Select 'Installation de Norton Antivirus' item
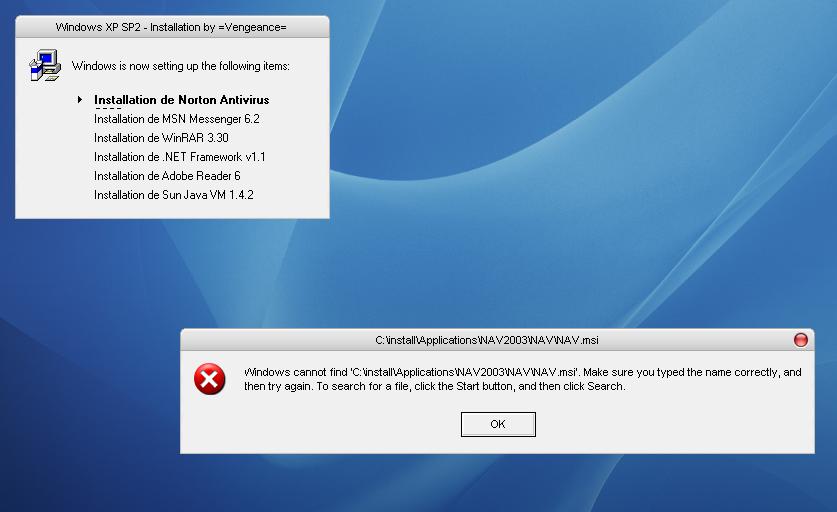837x512 pixels. coord(181,100)
